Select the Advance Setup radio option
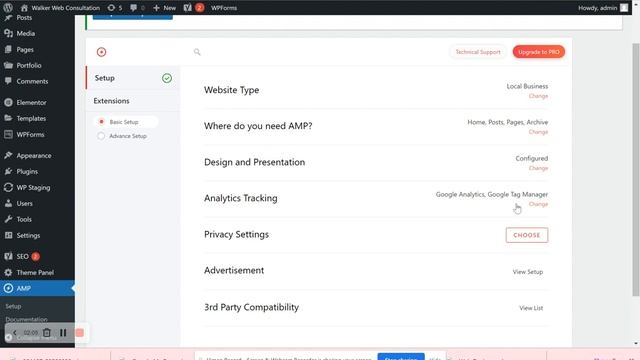The image size is (640, 360). tap(101, 136)
